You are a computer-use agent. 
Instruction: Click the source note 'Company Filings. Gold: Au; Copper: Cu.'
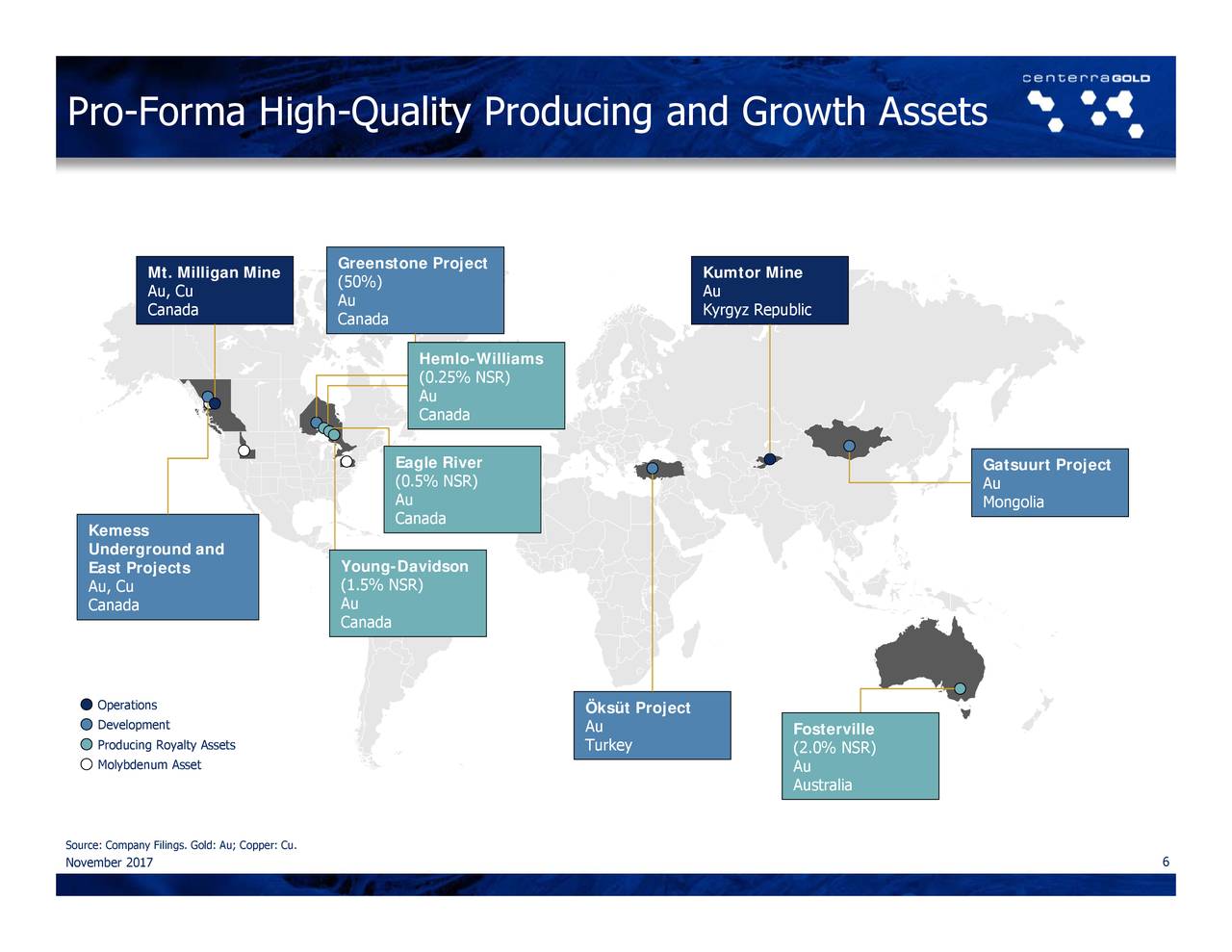[201, 846]
